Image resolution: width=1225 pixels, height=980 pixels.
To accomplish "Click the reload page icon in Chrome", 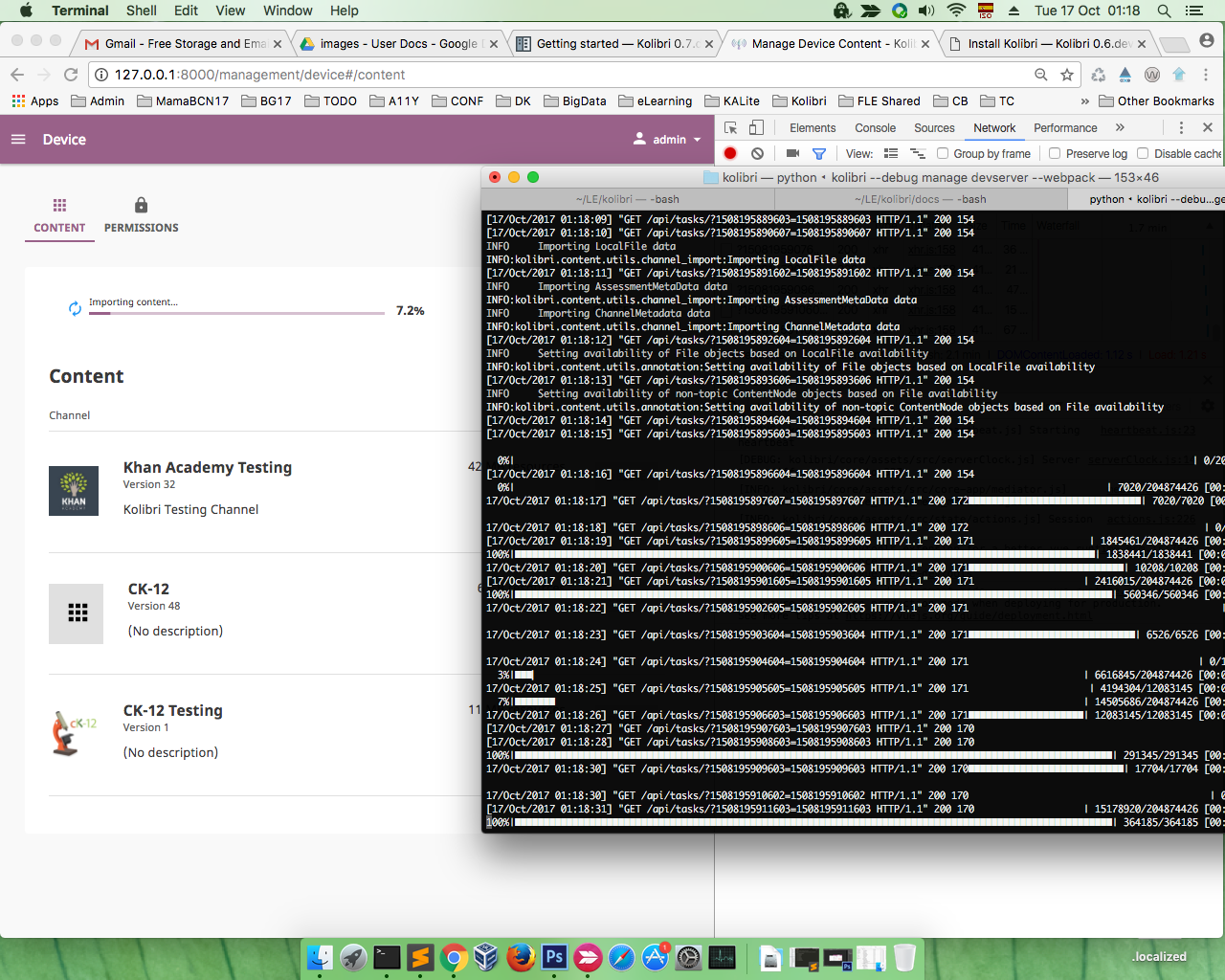I will [x=71, y=75].
